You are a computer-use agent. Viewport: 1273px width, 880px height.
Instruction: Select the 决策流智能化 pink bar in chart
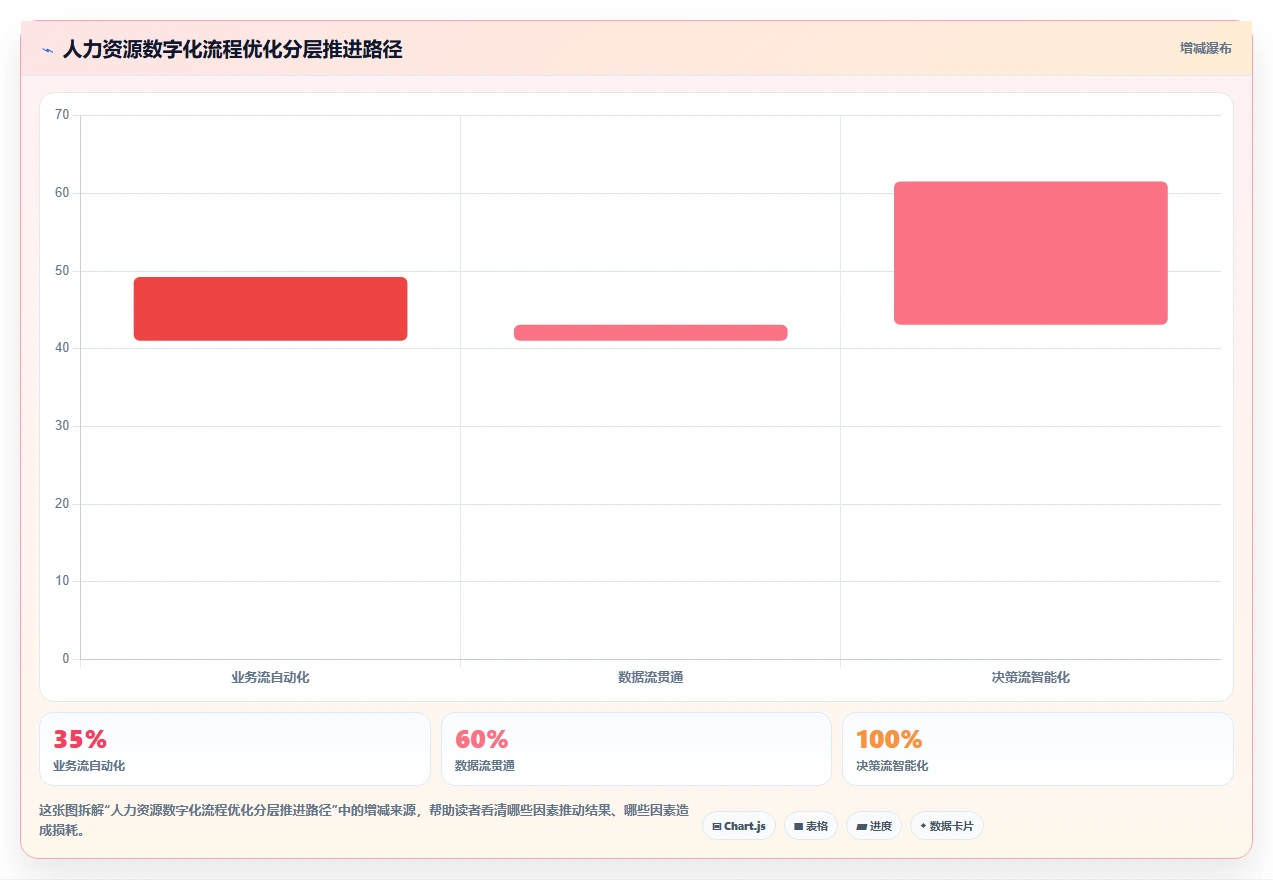(1031, 253)
